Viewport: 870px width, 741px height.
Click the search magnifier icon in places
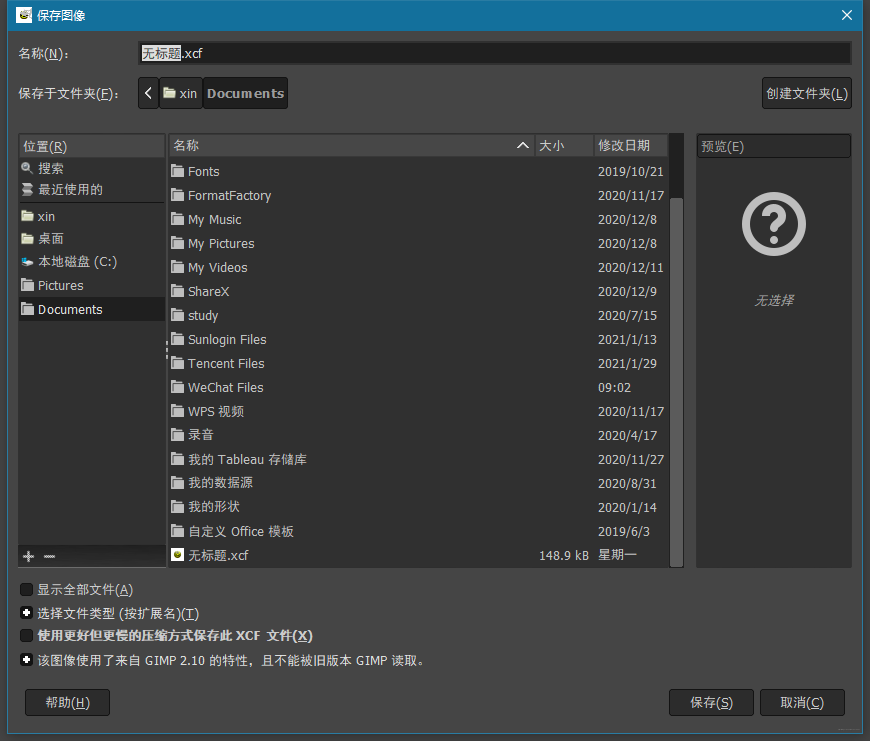coord(27,168)
